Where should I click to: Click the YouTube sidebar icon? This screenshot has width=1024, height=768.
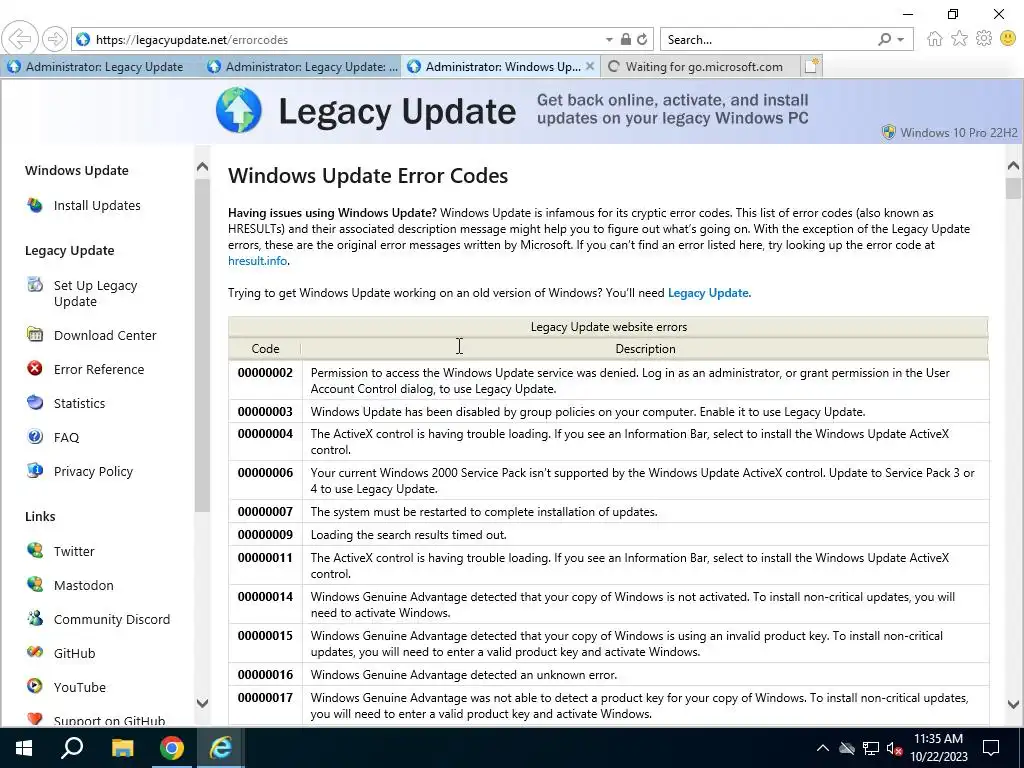point(35,686)
